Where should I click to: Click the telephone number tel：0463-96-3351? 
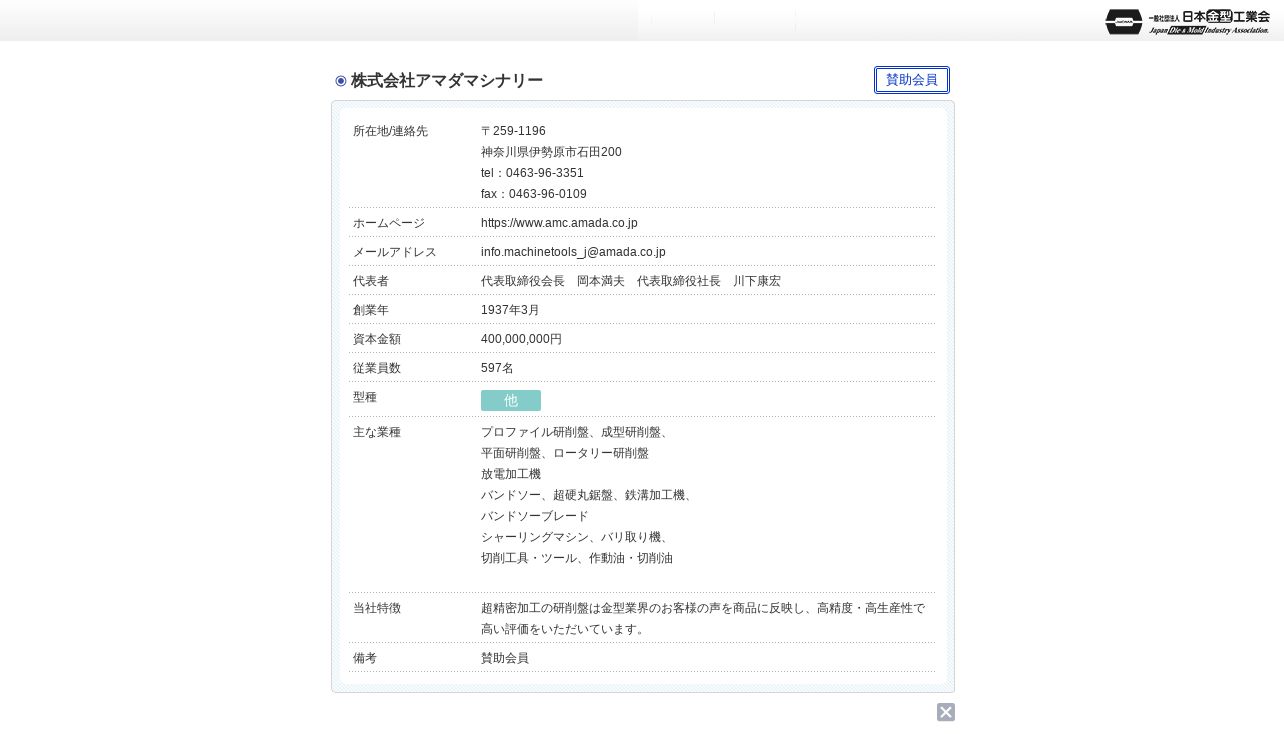[x=532, y=173]
